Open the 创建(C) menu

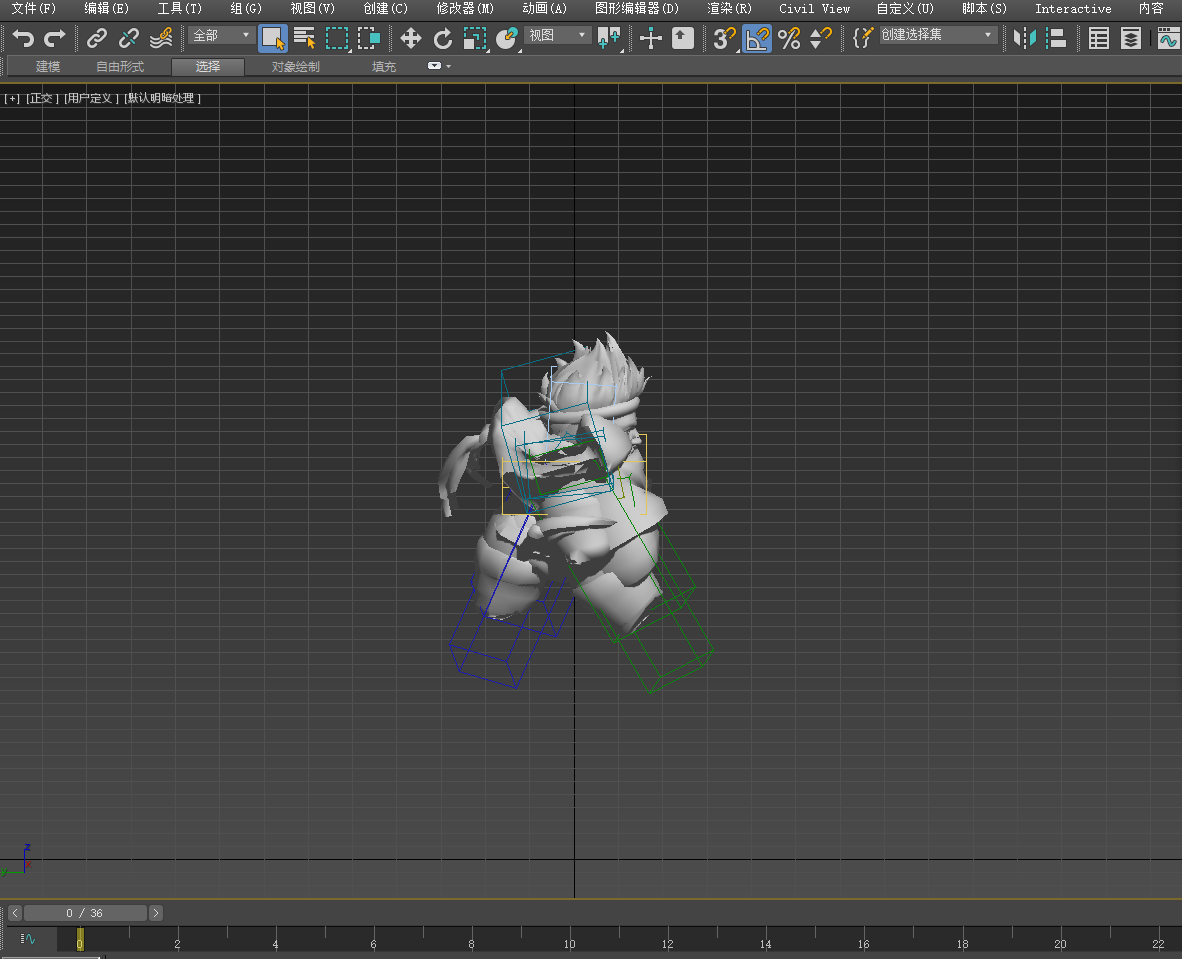385,8
